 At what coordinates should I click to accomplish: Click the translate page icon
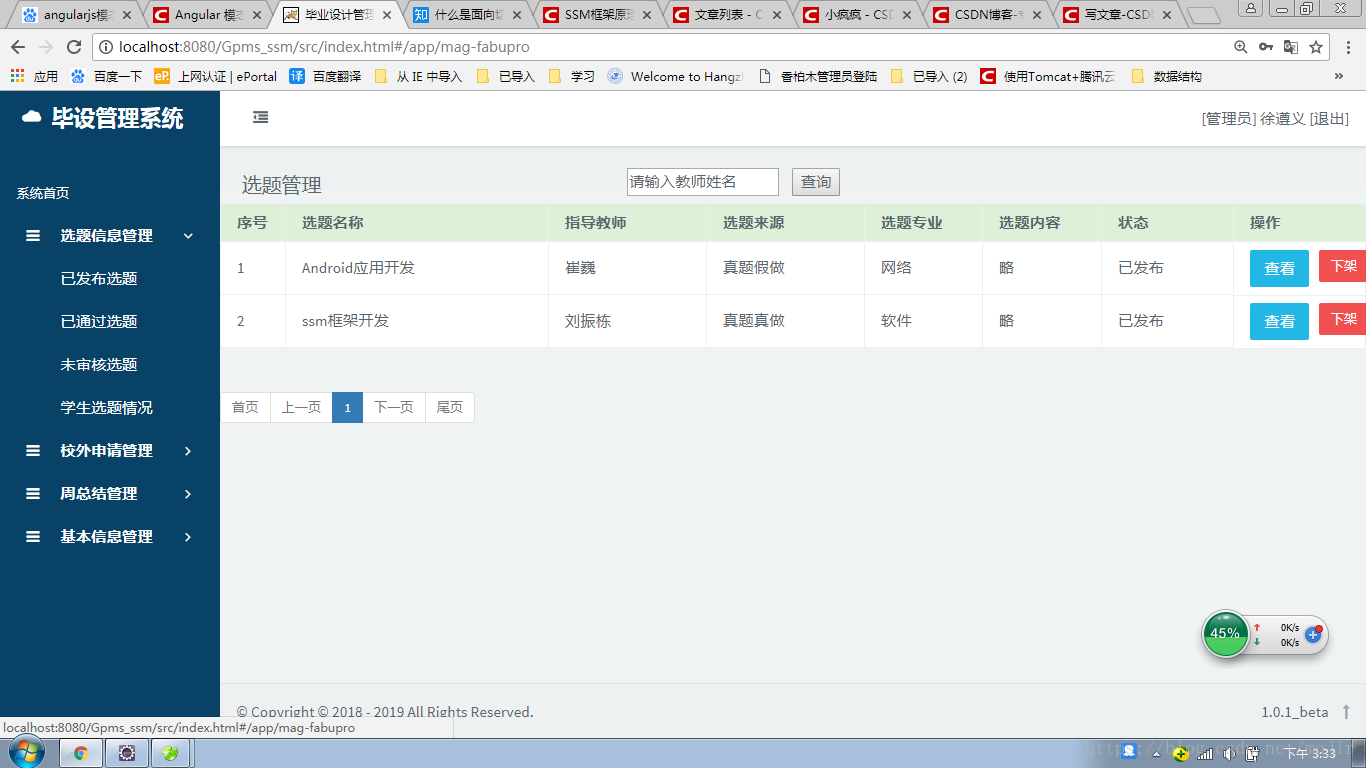tap(1291, 47)
